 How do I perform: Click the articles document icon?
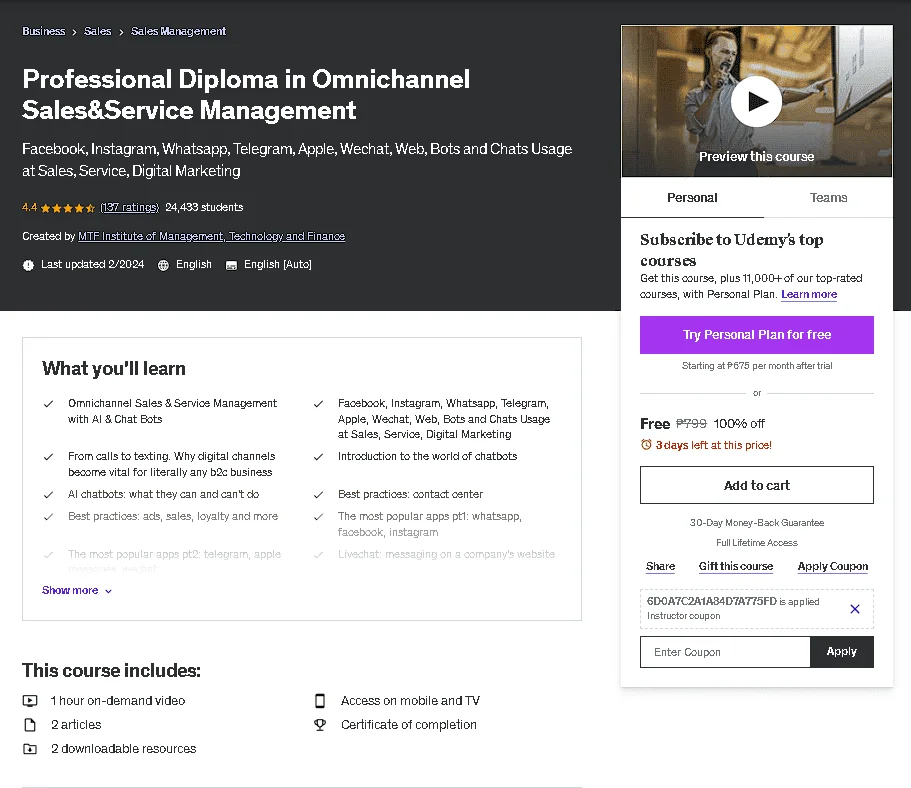pyautogui.click(x=30, y=725)
